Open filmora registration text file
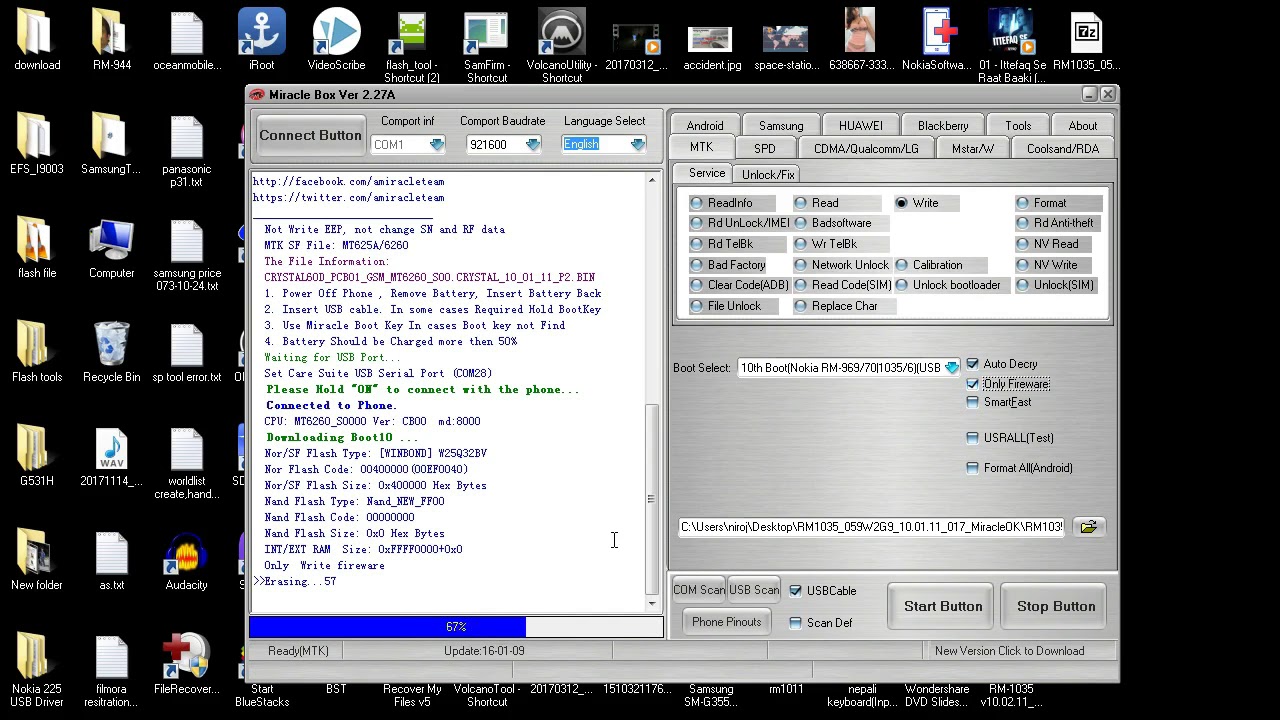1280x720 pixels. pyautogui.click(x=111, y=670)
